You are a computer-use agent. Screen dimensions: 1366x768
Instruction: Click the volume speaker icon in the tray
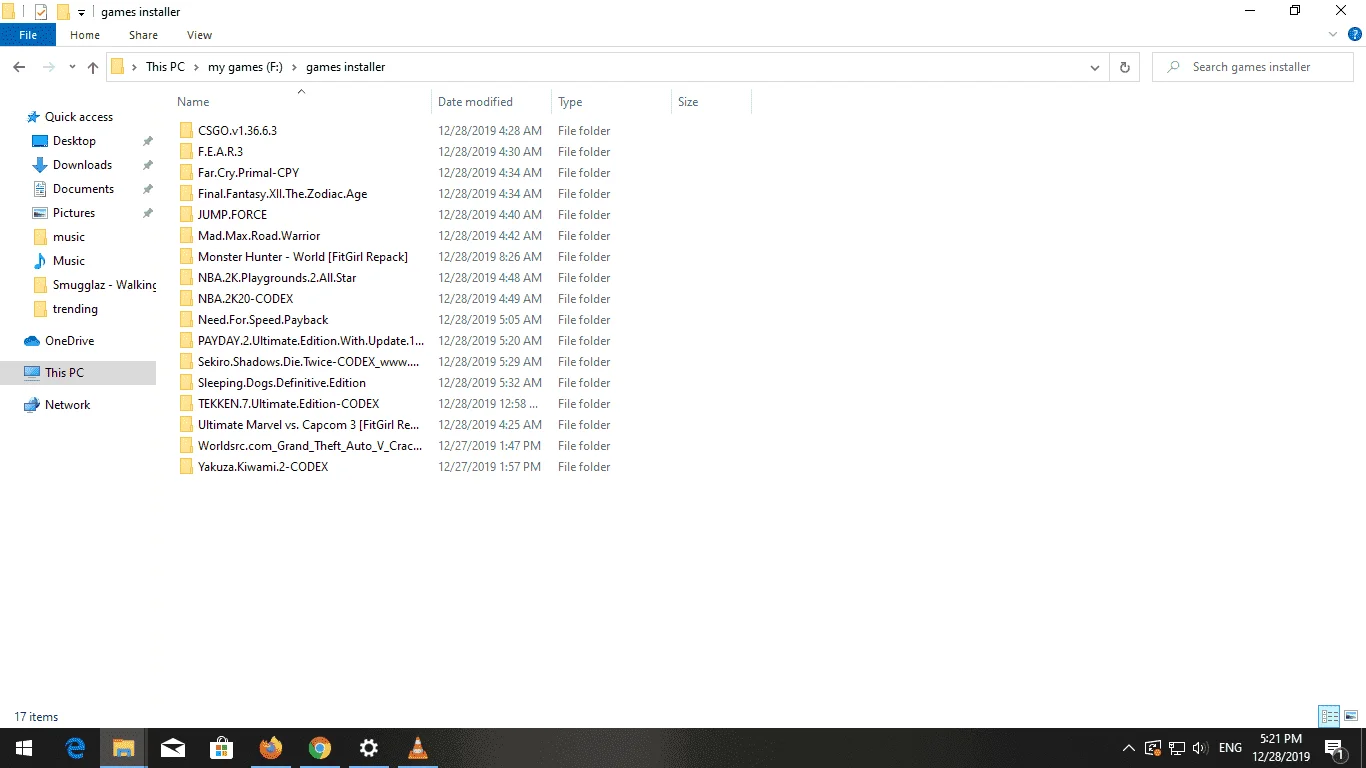[x=1201, y=748]
